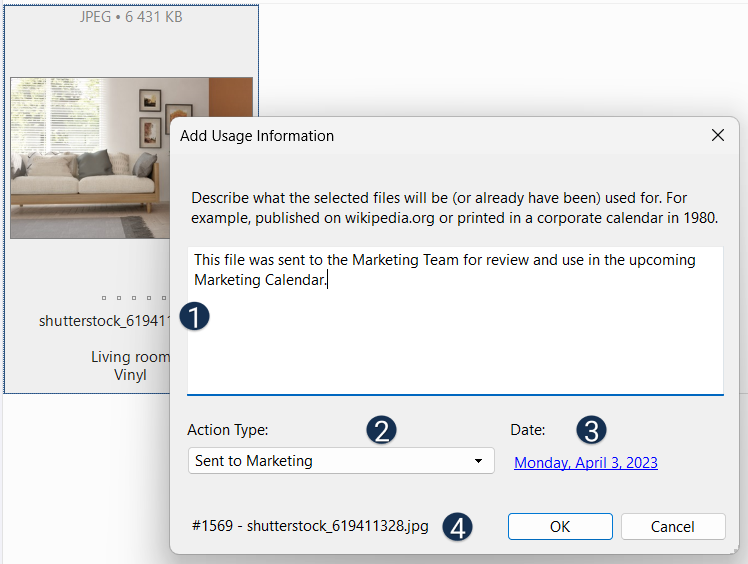
Task: Click callout marker number 1
Action: [x=195, y=317]
